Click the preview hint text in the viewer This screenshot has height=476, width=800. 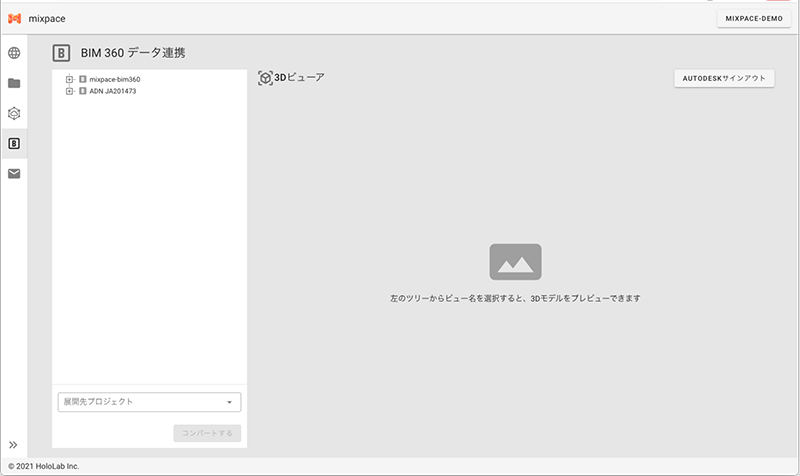515,298
